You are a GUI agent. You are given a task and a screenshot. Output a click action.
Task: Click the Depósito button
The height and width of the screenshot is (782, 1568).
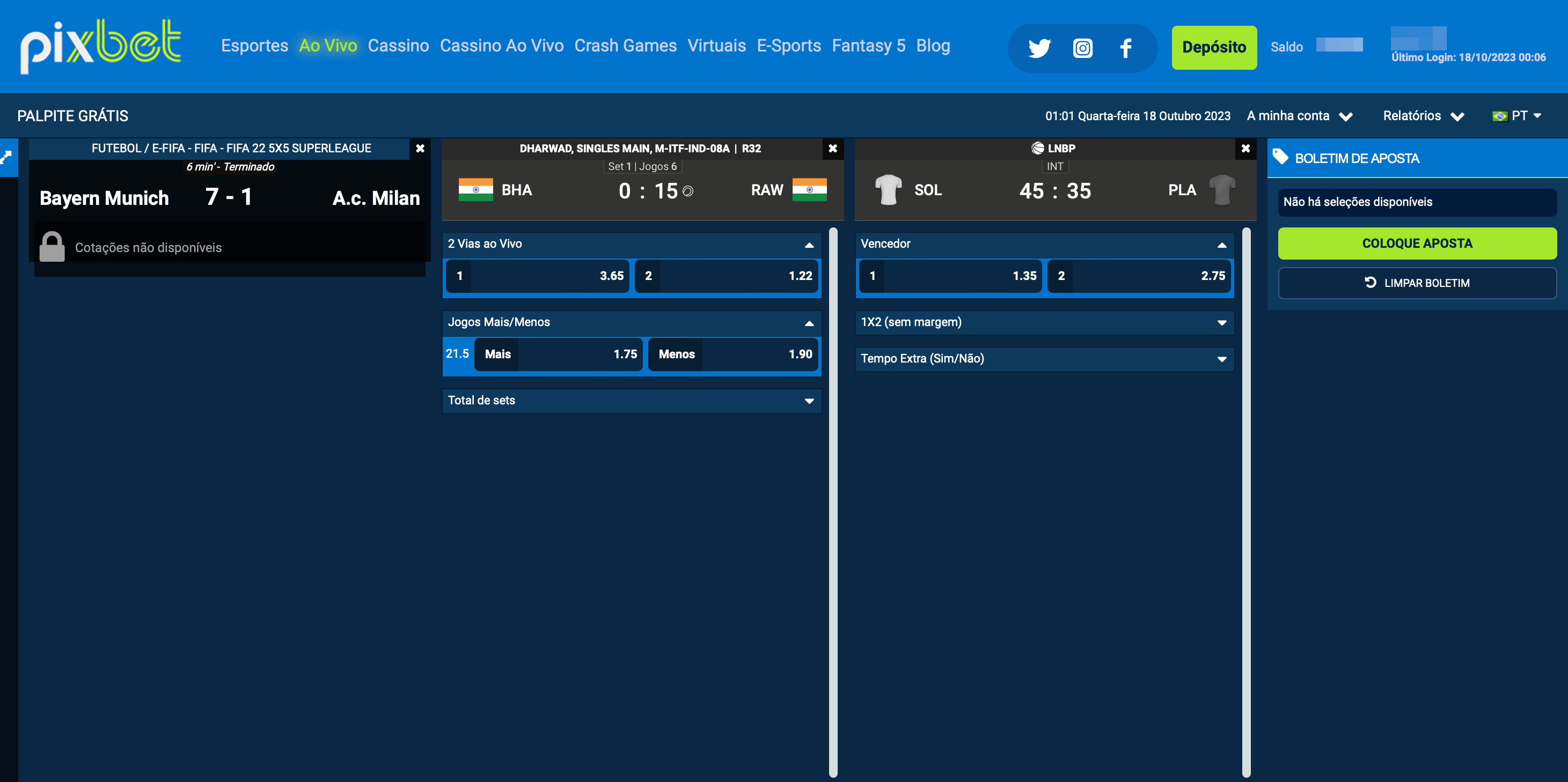[1214, 48]
